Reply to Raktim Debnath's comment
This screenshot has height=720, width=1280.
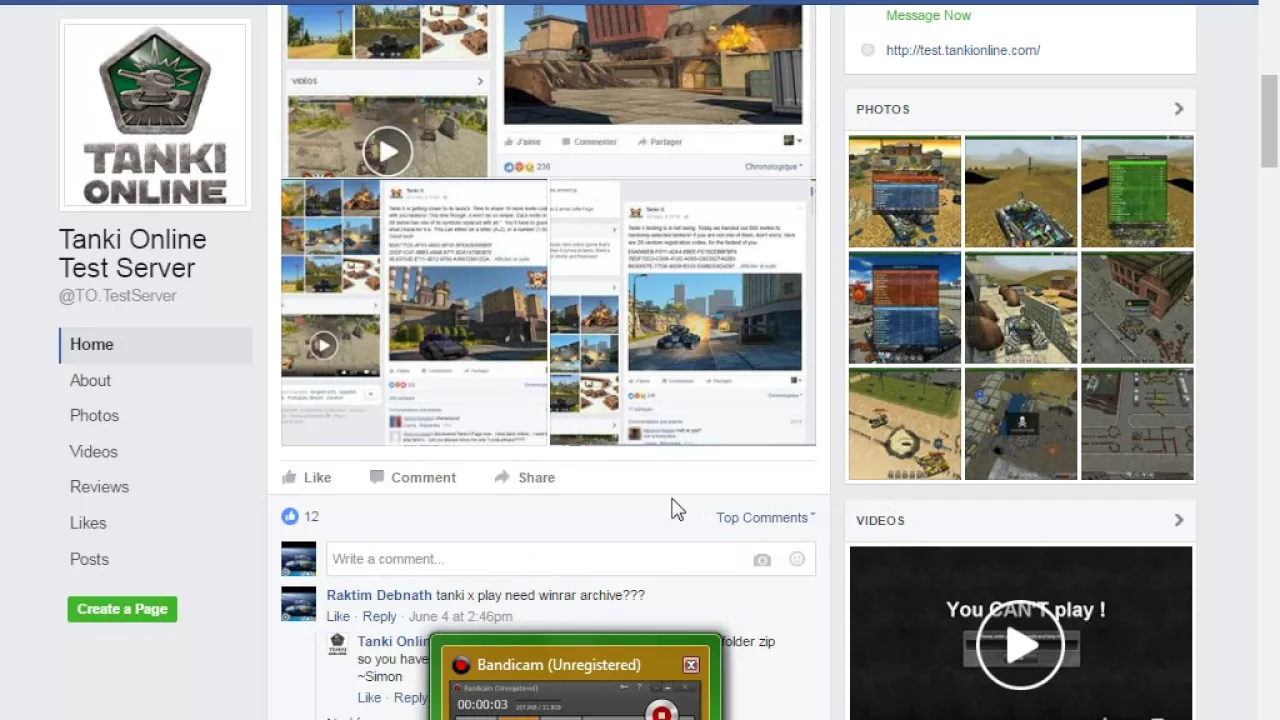[379, 616]
